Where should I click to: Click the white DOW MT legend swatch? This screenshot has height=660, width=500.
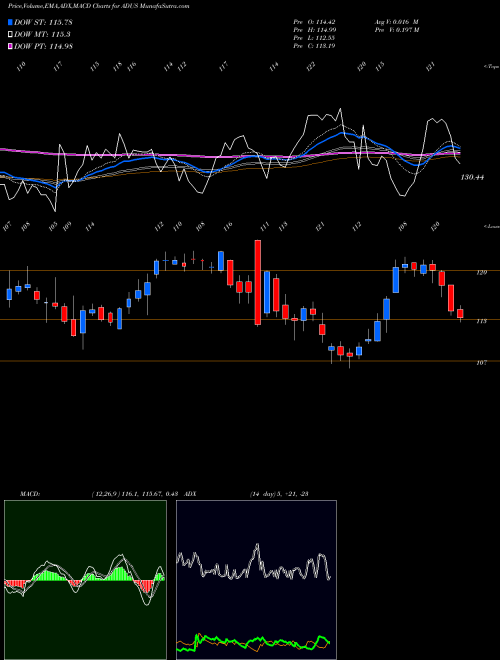pyautogui.click(x=10, y=35)
